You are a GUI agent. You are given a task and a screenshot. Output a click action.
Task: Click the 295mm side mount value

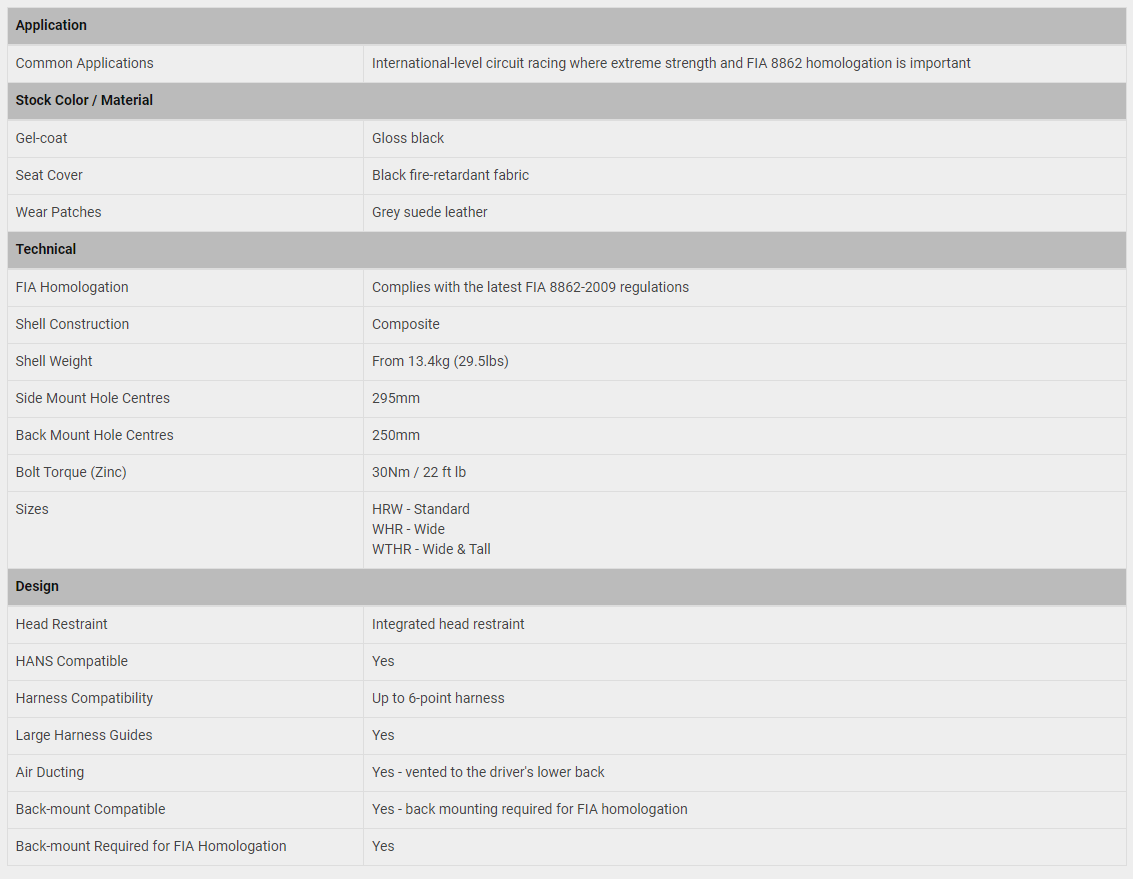[x=395, y=398]
